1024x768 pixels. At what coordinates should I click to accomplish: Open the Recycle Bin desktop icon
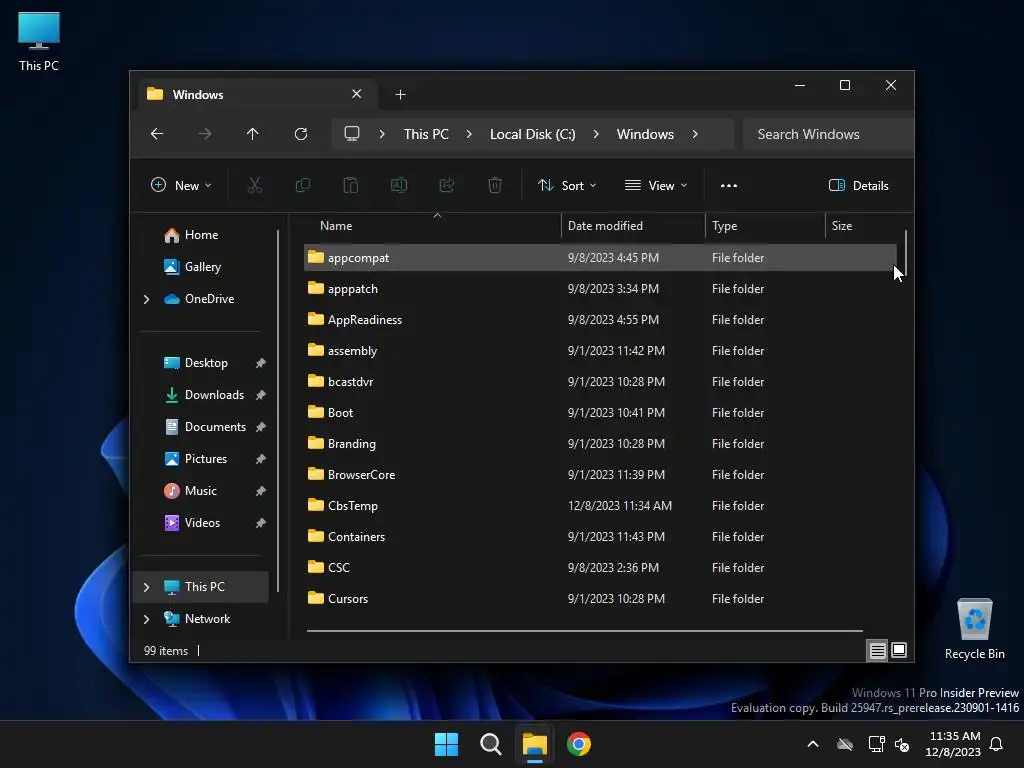tap(974, 629)
